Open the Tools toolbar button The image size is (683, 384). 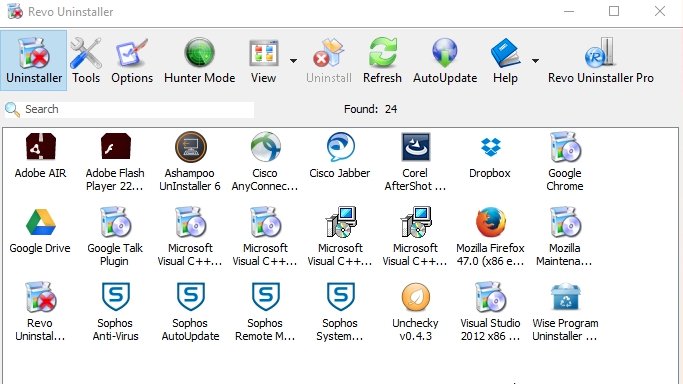[86, 61]
